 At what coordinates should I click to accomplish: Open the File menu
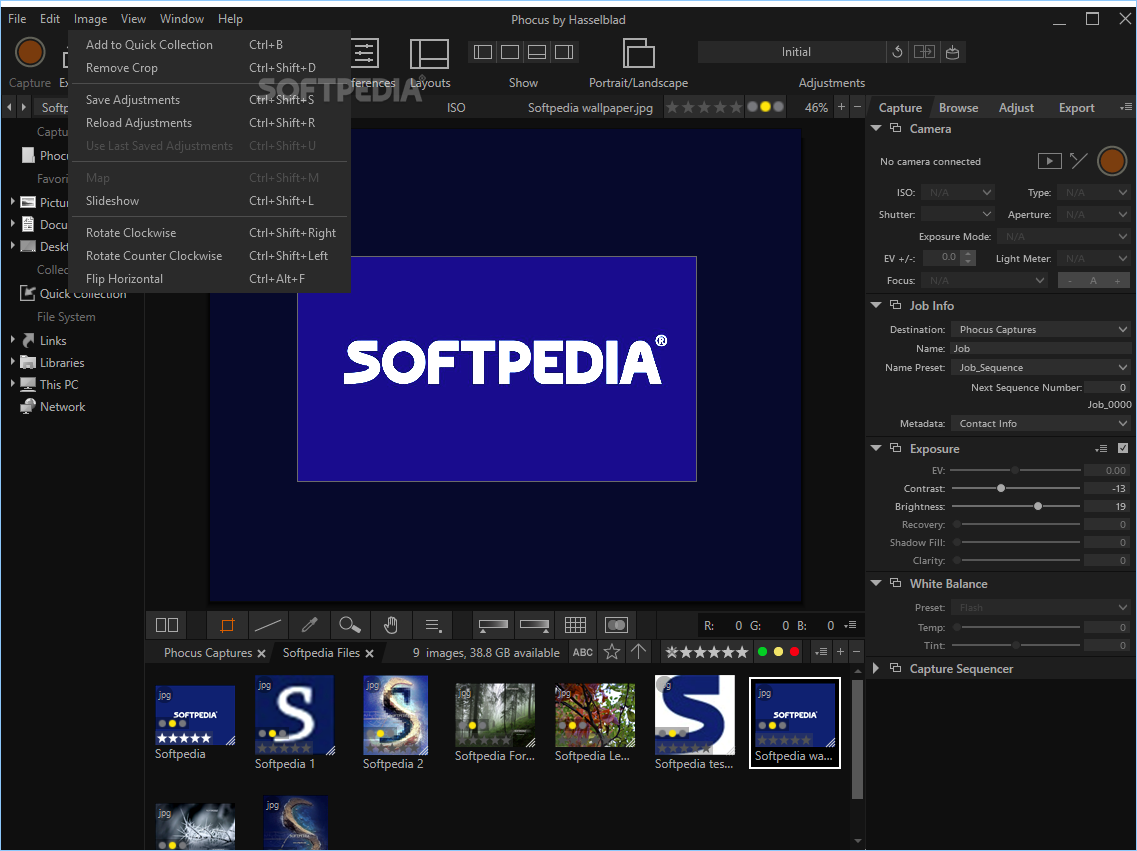pos(17,19)
